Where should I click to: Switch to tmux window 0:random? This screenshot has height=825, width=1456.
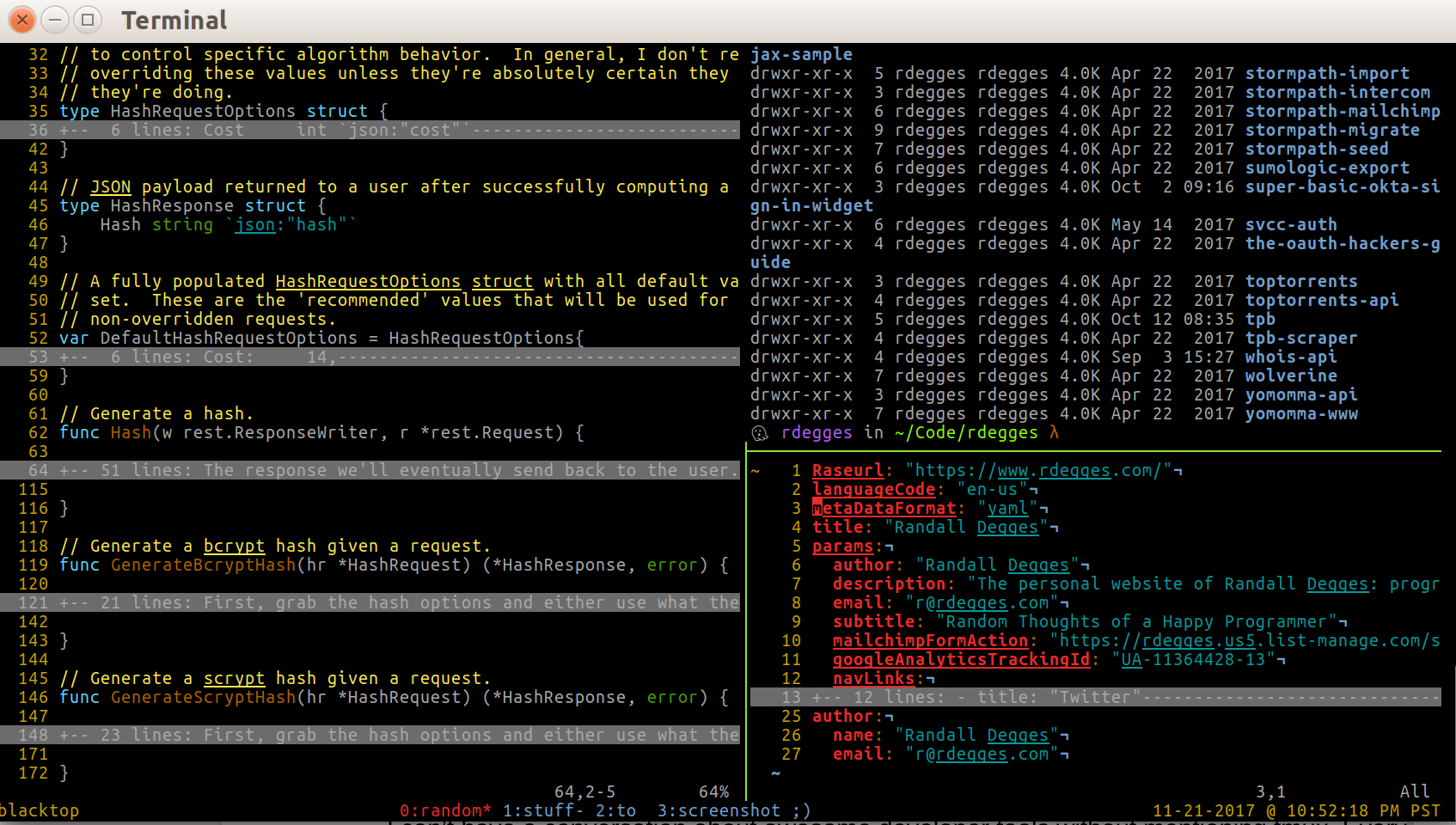(444, 810)
